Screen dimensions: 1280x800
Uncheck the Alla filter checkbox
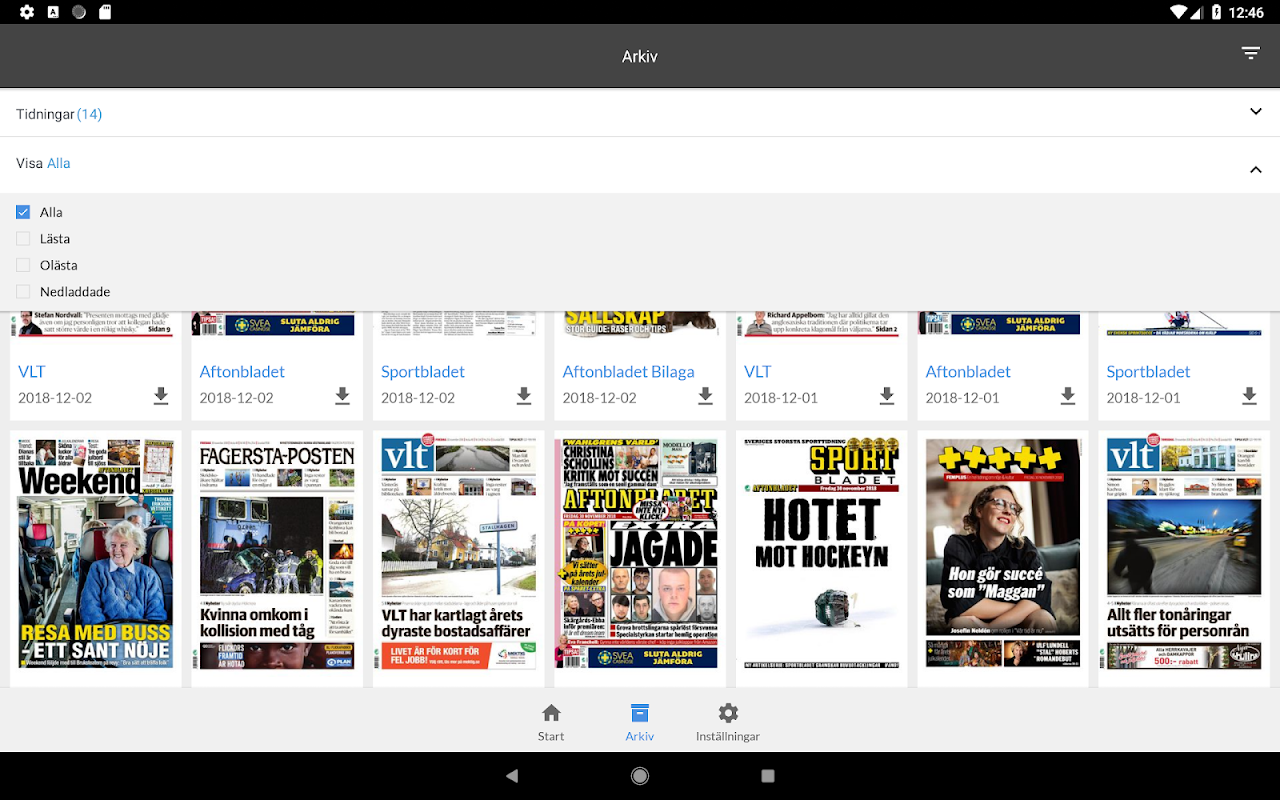23,212
